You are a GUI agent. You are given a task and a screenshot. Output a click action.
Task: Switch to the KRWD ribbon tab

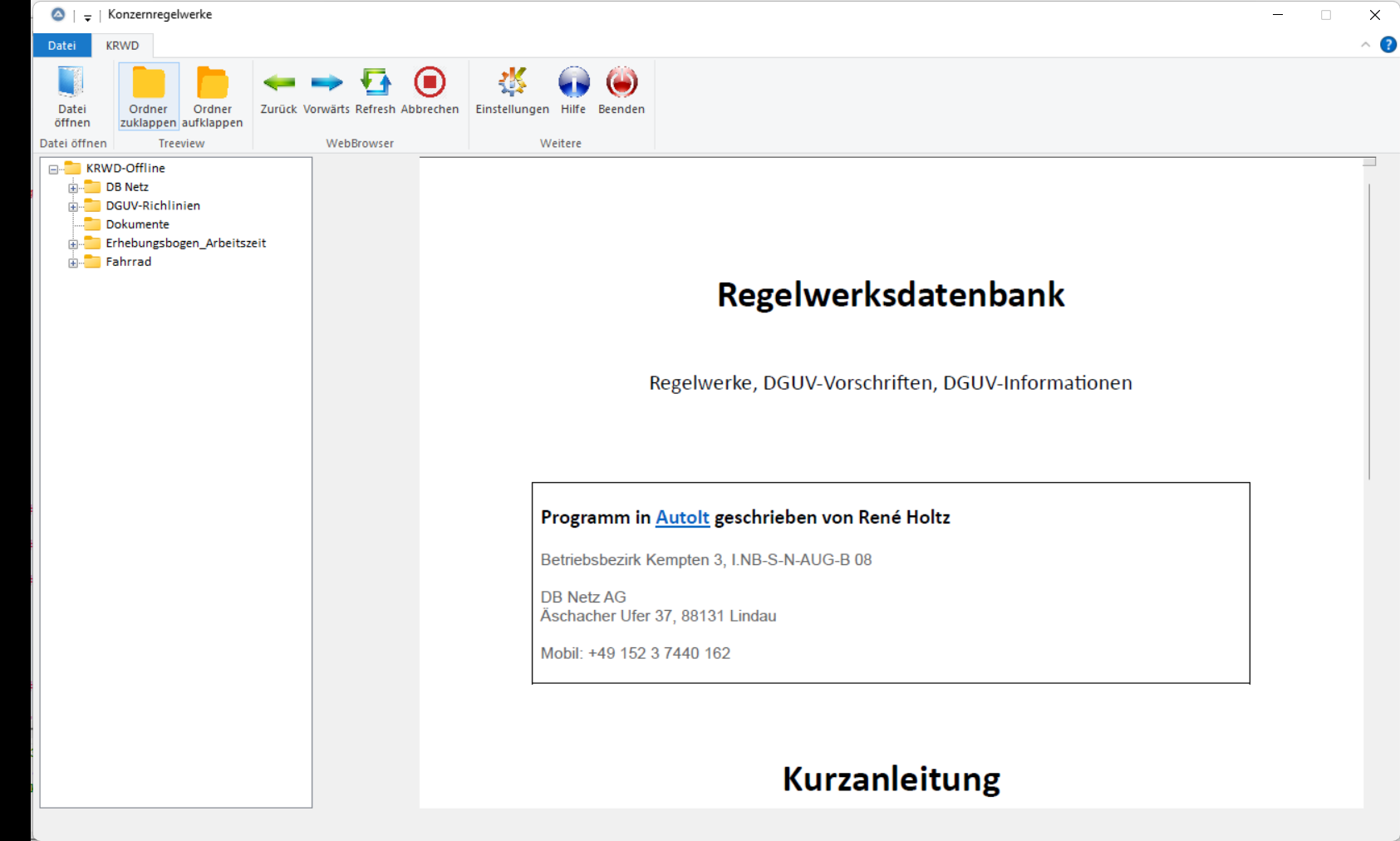[x=122, y=46]
